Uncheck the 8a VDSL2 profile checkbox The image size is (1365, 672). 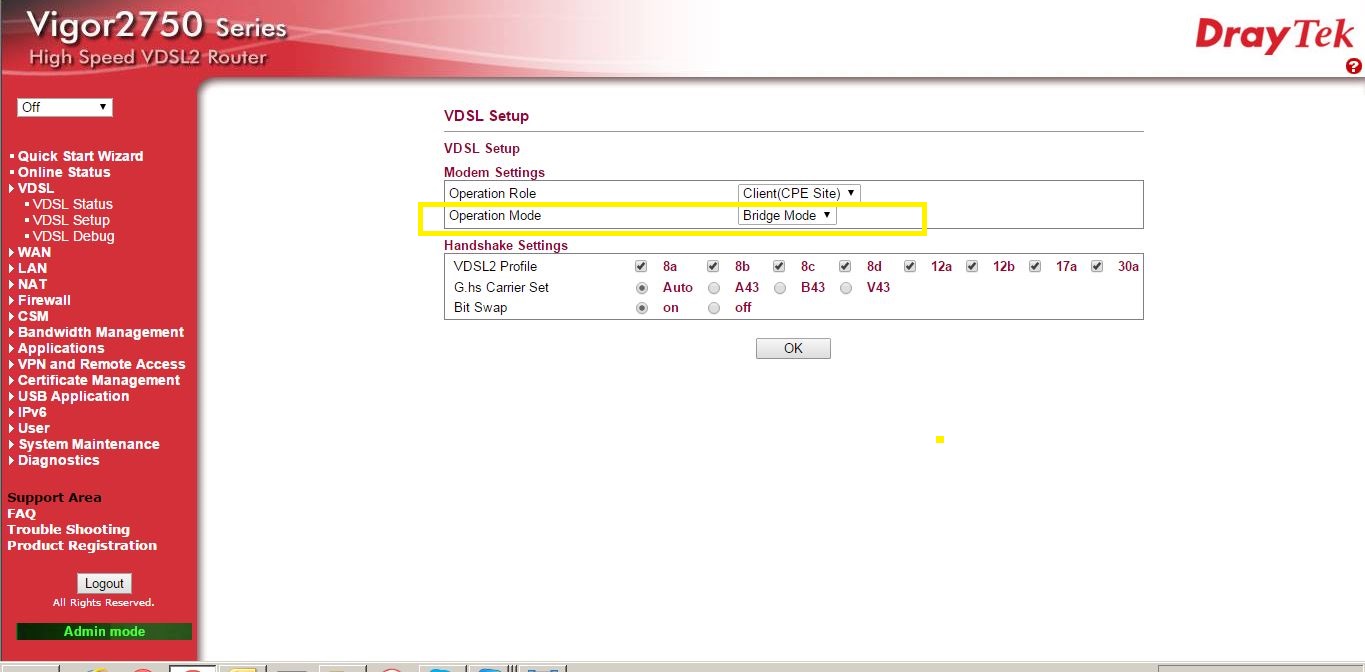coord(641,267)
